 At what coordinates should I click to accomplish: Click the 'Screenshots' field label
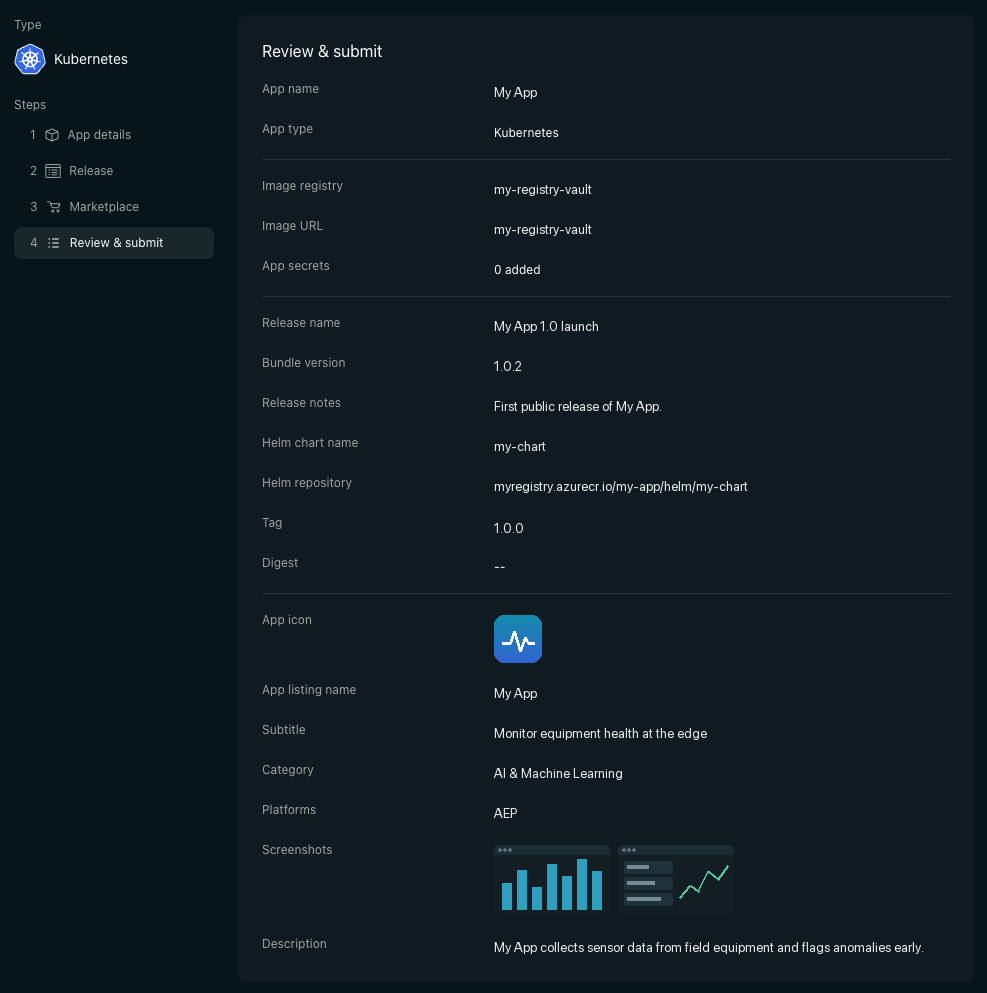[297, 850]
